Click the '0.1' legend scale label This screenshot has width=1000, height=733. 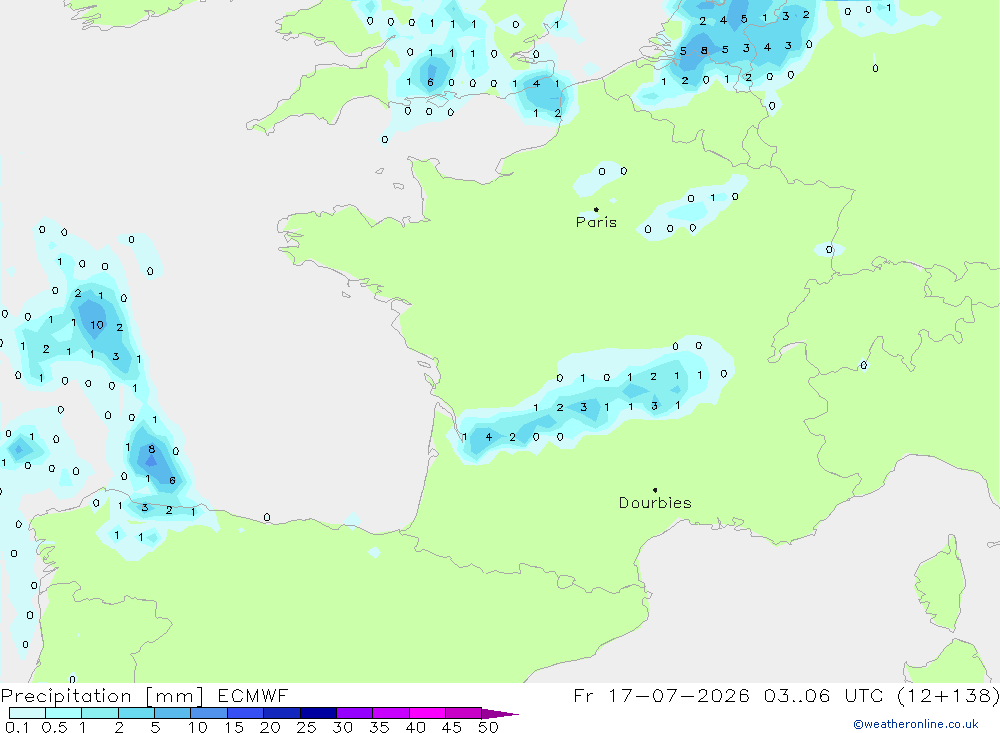pyautogui.click(x=17, y=727)
